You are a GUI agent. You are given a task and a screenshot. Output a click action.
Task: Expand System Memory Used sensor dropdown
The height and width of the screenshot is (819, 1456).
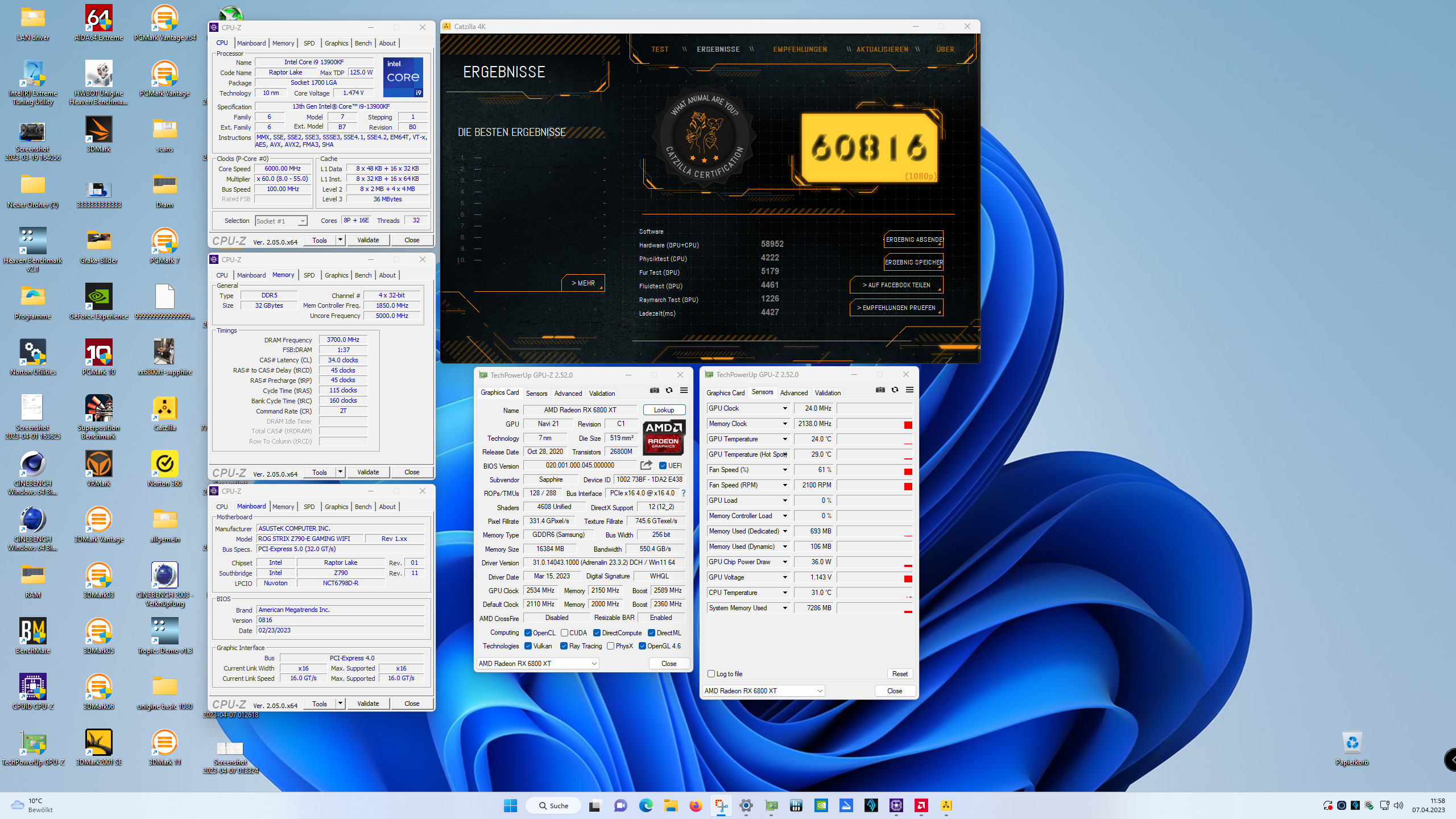tap(785, 608)
